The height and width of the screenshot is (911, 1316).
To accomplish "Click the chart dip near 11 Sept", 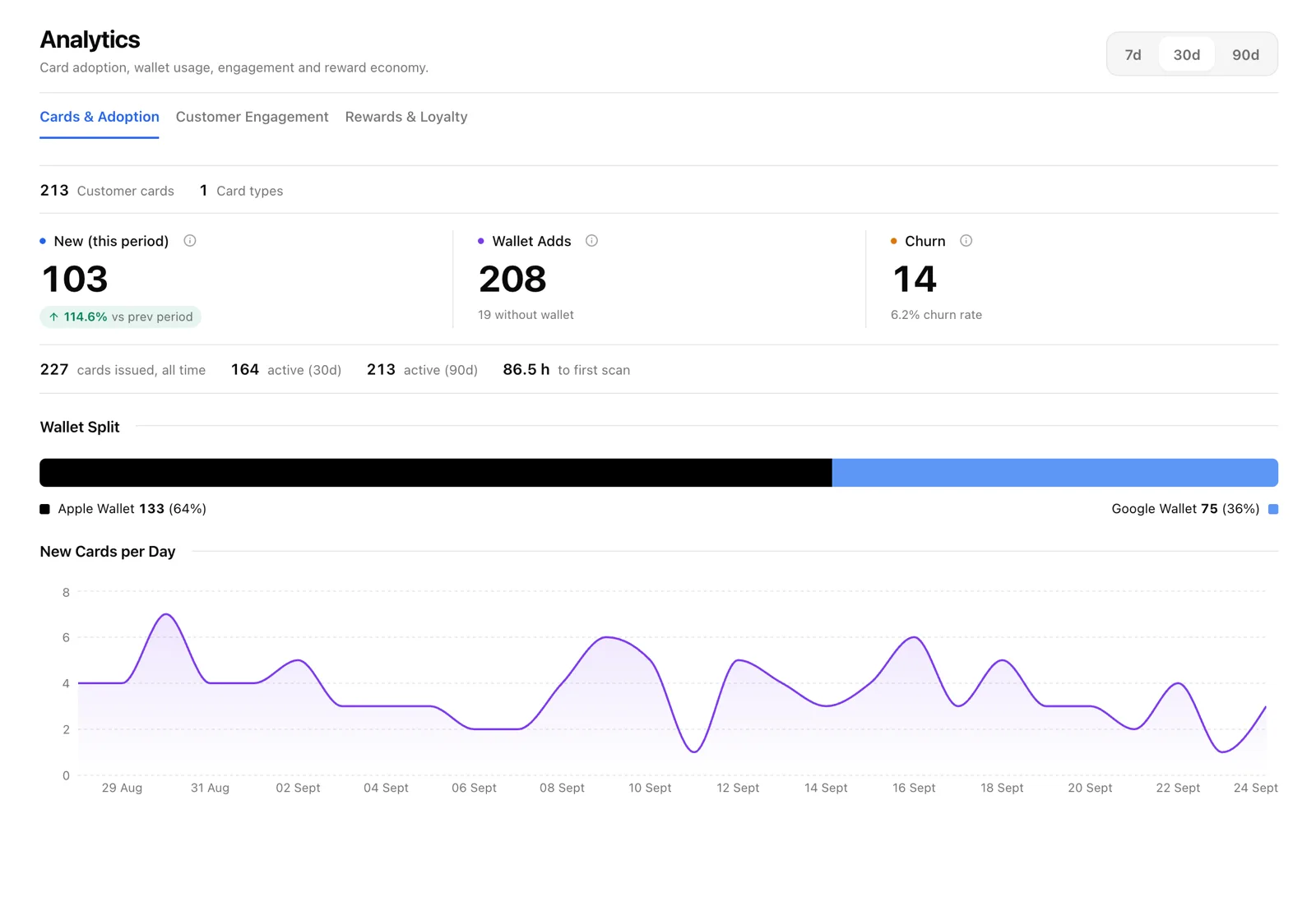I will pos(695,751).
